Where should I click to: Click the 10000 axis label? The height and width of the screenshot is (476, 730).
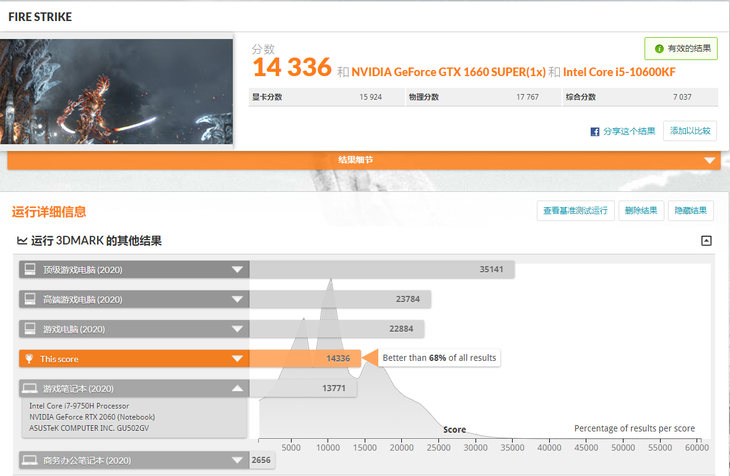click(x=328, y=448)
